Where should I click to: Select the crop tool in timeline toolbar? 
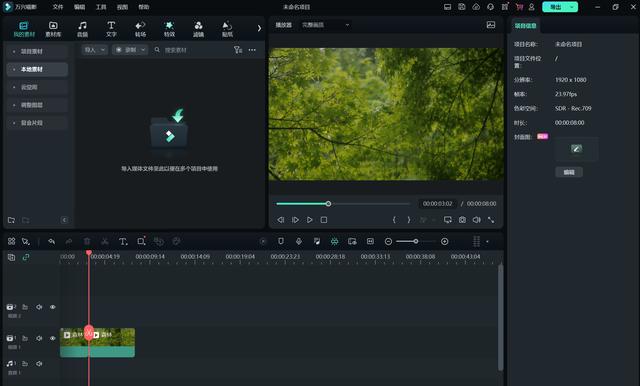point(141,242)
